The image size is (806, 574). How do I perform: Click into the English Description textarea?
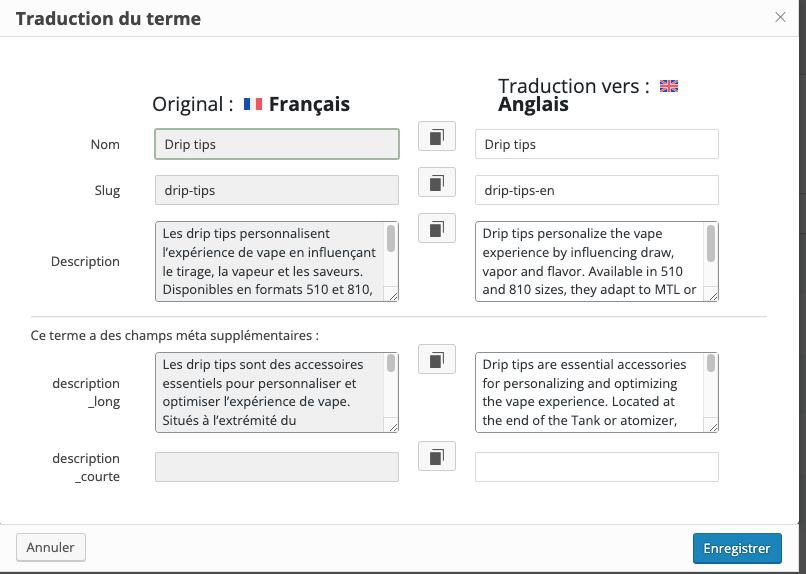coord(590,261)
